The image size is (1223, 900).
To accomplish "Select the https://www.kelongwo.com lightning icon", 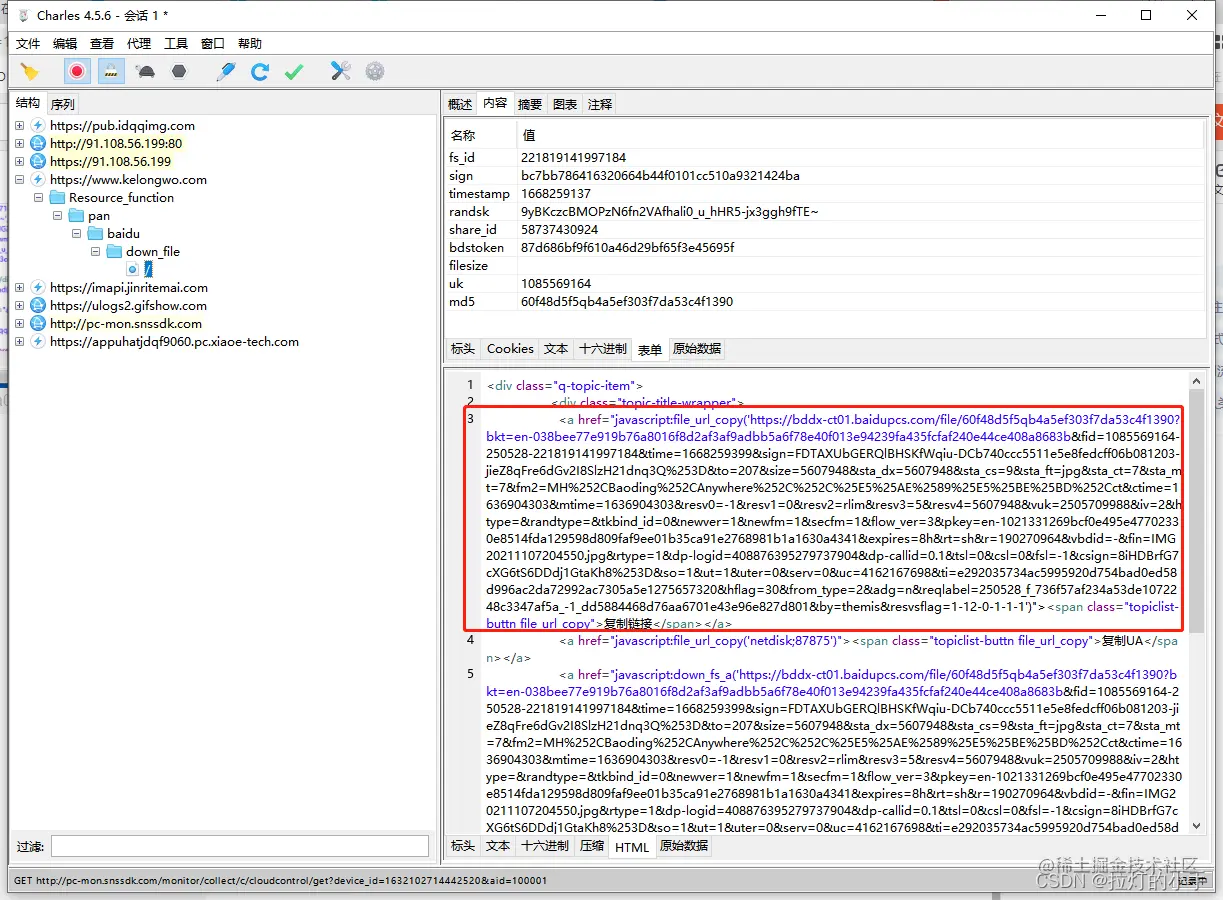I will pyautogui.click(x=38, y=180).
